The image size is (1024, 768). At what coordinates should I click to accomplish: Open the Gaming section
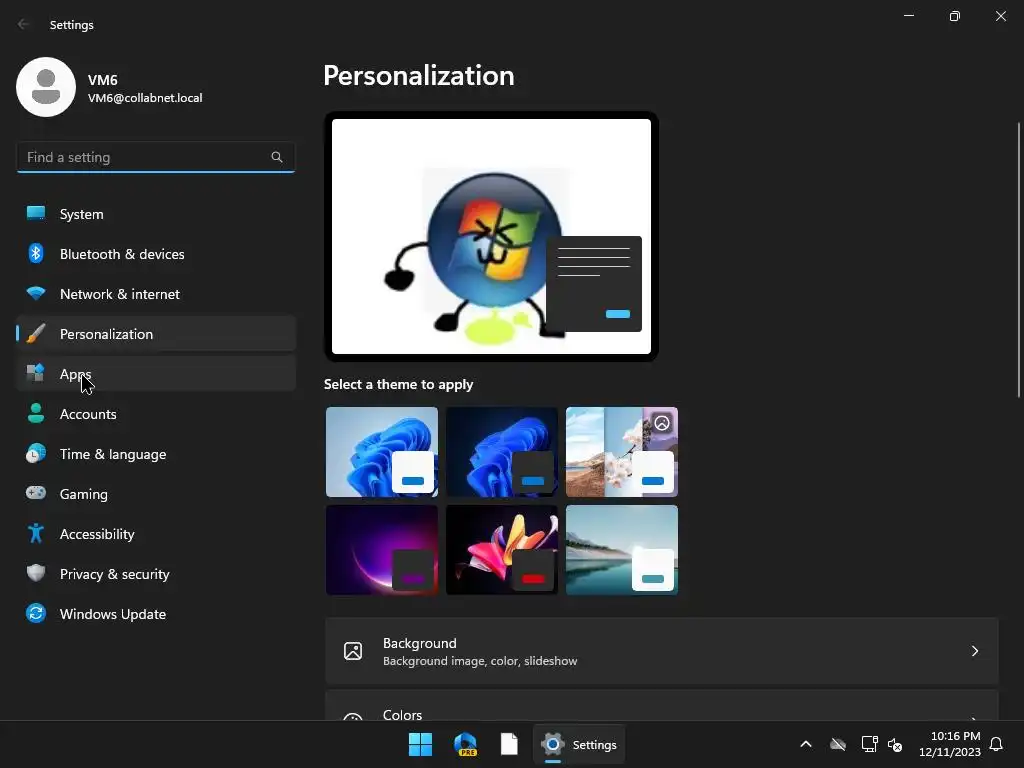click(x=156, y=494)
